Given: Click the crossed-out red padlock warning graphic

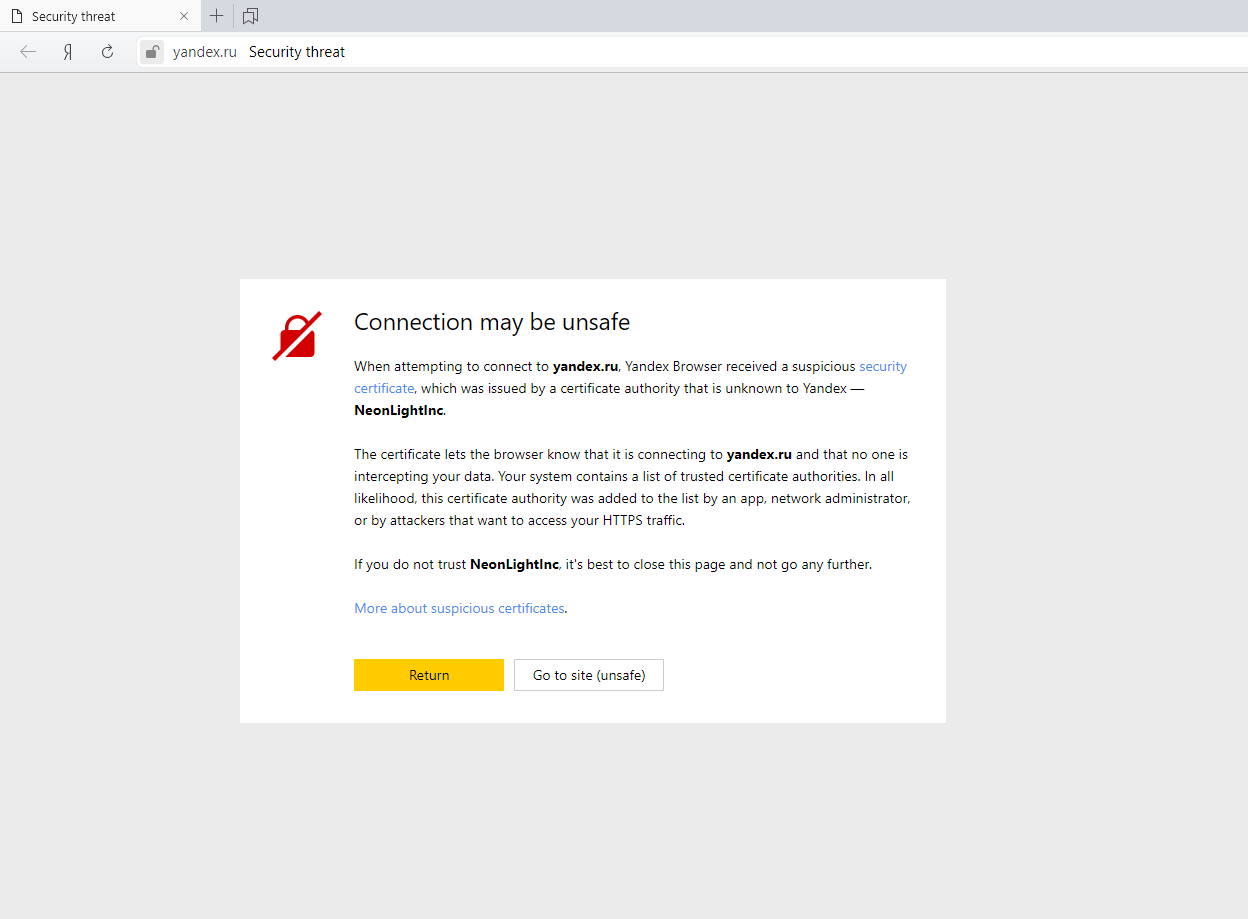Looking at the screenshot, I should (296, 336).
